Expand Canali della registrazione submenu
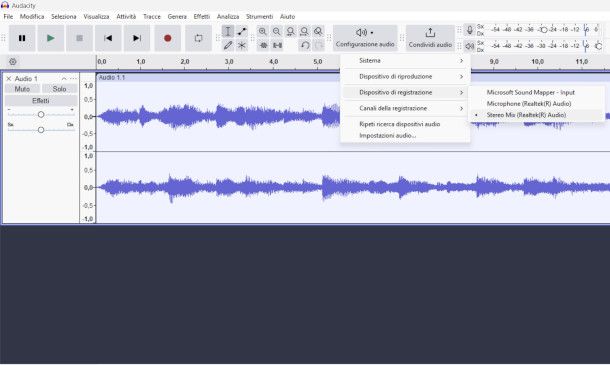Screen dimensions: 610x365 pyautogui.click(x=405, y=108)
